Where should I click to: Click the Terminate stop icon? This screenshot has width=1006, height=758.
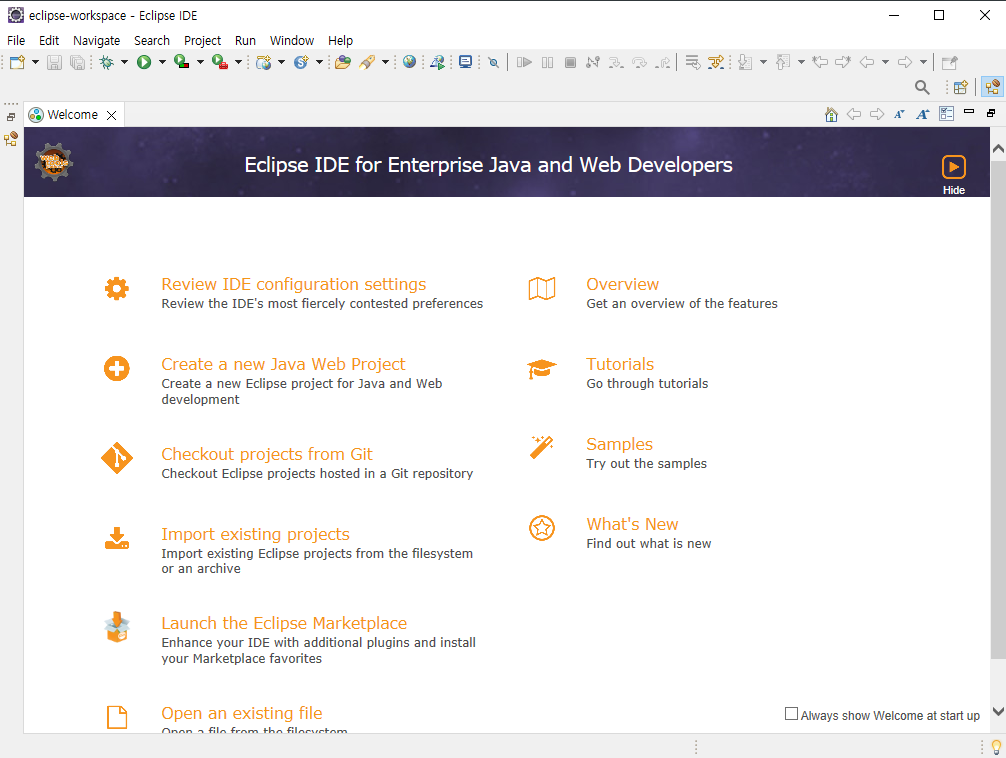point(570,62)
